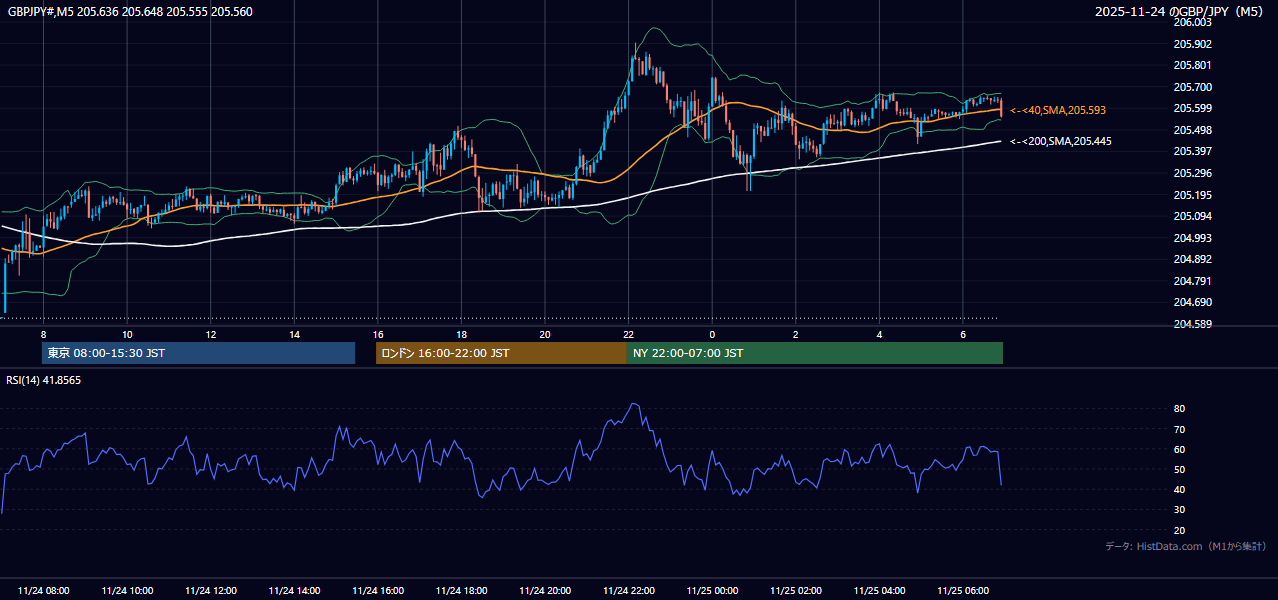The height and width of the screenshot is (600, 1278).
Task: Click the RSI(14) 41.8565 indicator label
Action: coord(43,380)
